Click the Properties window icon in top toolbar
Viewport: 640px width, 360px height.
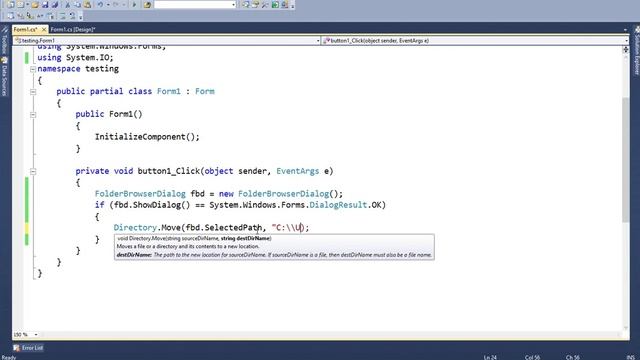256,4
